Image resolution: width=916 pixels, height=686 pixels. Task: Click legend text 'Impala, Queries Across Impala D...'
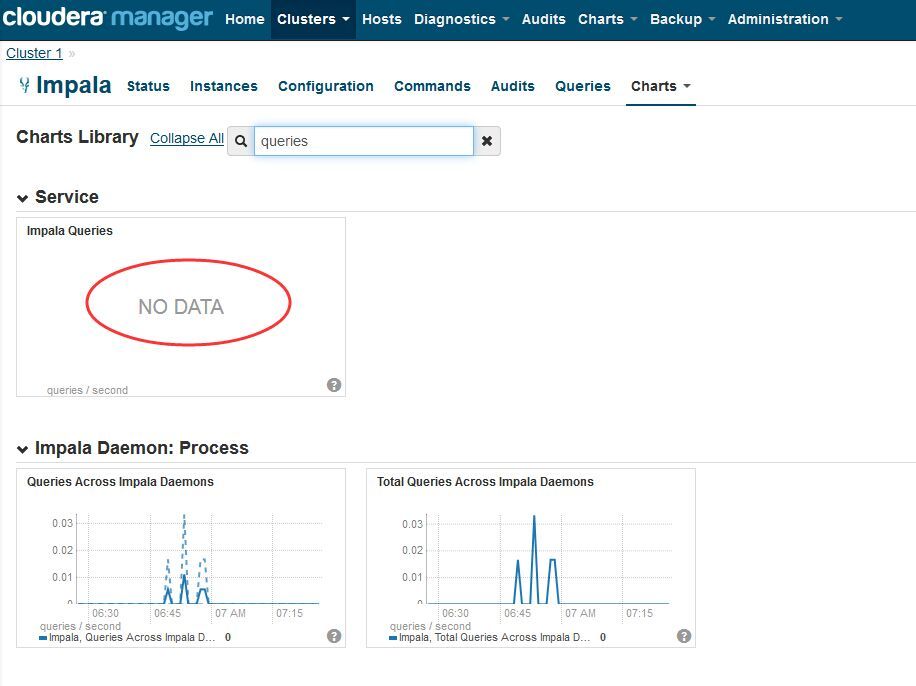pos(132,638)
